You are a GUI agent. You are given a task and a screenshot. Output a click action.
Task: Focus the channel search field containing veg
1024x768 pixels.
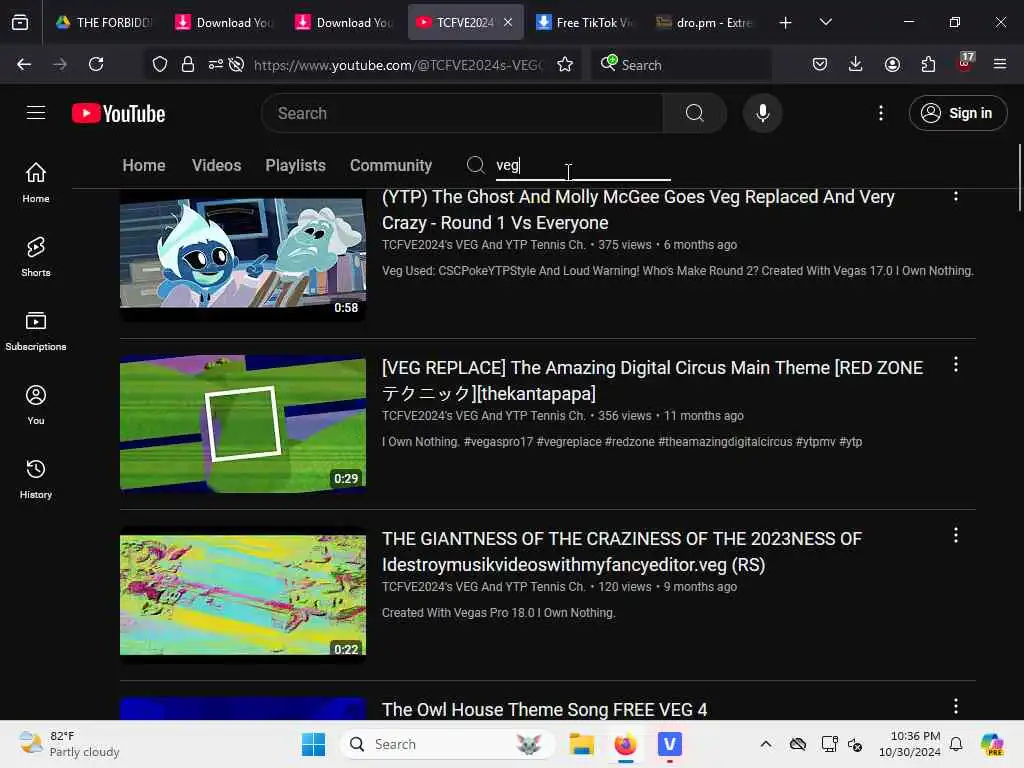(583, 165)
